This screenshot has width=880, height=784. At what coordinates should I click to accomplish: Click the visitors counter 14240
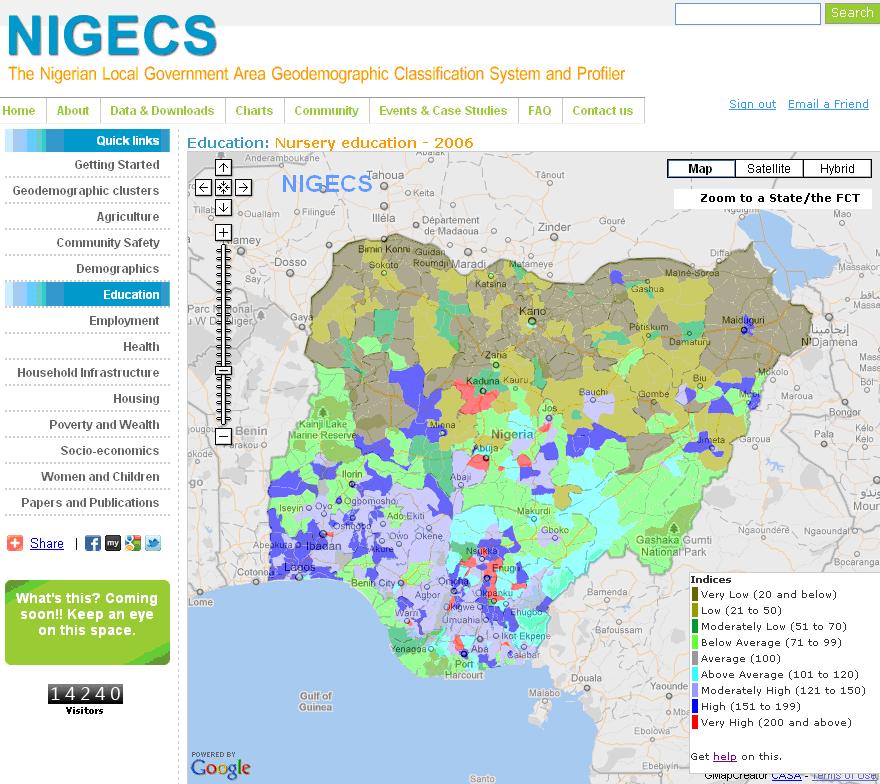(85, 694)
